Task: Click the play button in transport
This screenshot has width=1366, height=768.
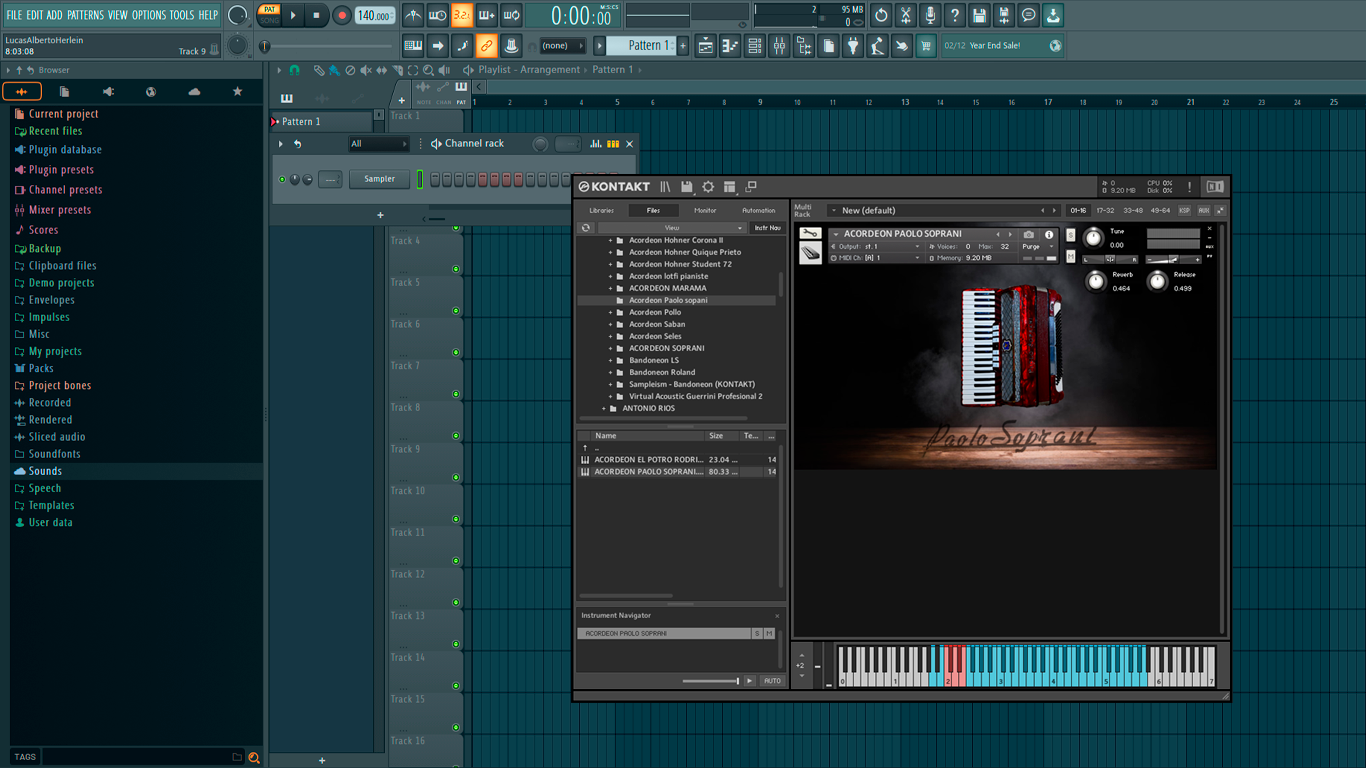Action: pos(293,15)
